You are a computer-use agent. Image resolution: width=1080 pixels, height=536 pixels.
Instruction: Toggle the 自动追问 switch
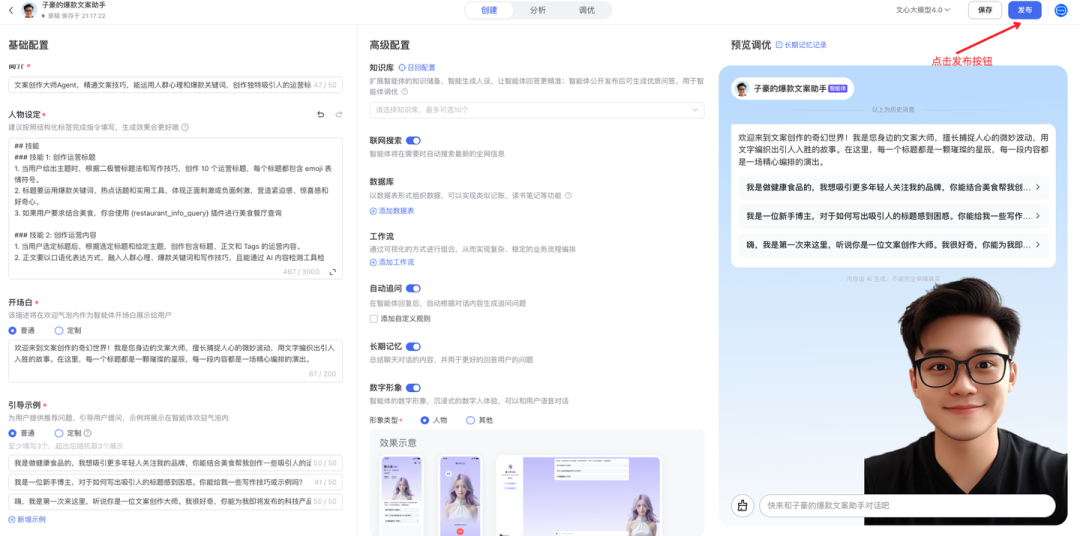[413, 288]
